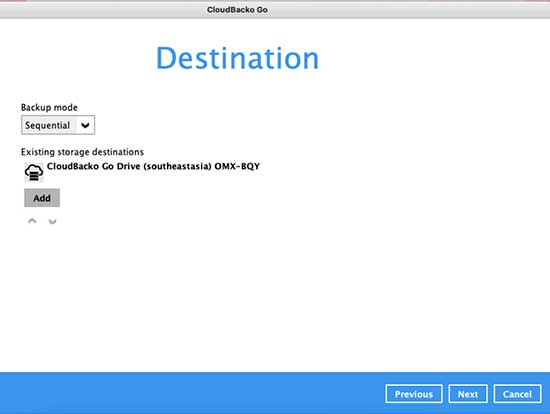Image resolution: width=550 pixels, height=414 pixels.
Task: Move destination down with the down arrow
Action: 52,221
